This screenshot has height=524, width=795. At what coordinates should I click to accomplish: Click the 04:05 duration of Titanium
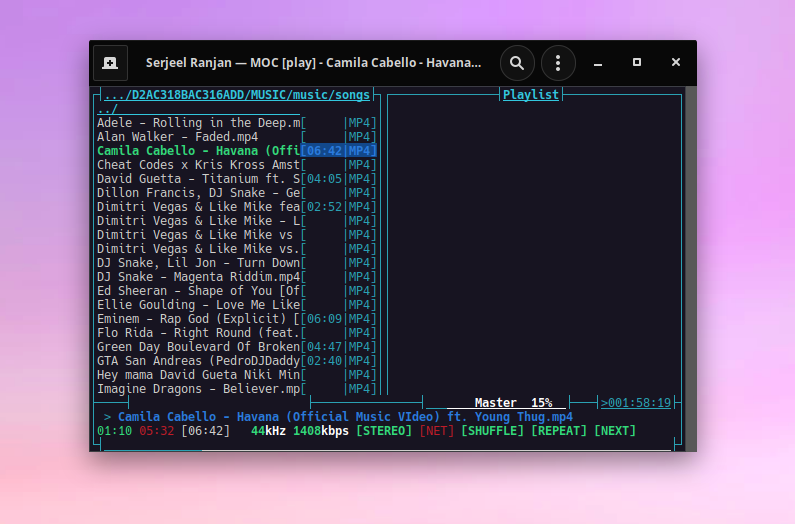(x=324, y=179)
